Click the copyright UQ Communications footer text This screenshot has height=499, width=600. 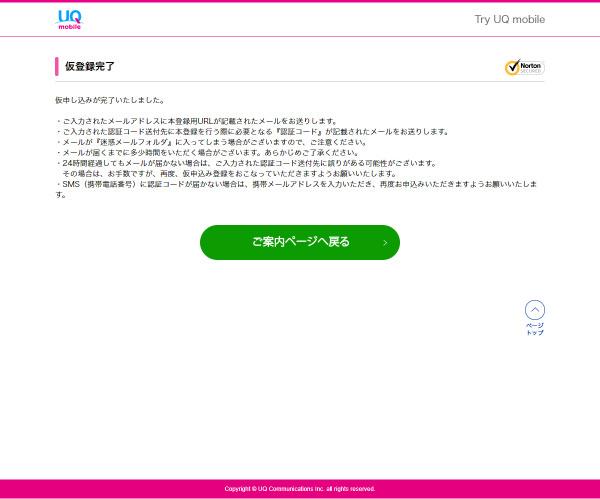[x=300, y=489]
